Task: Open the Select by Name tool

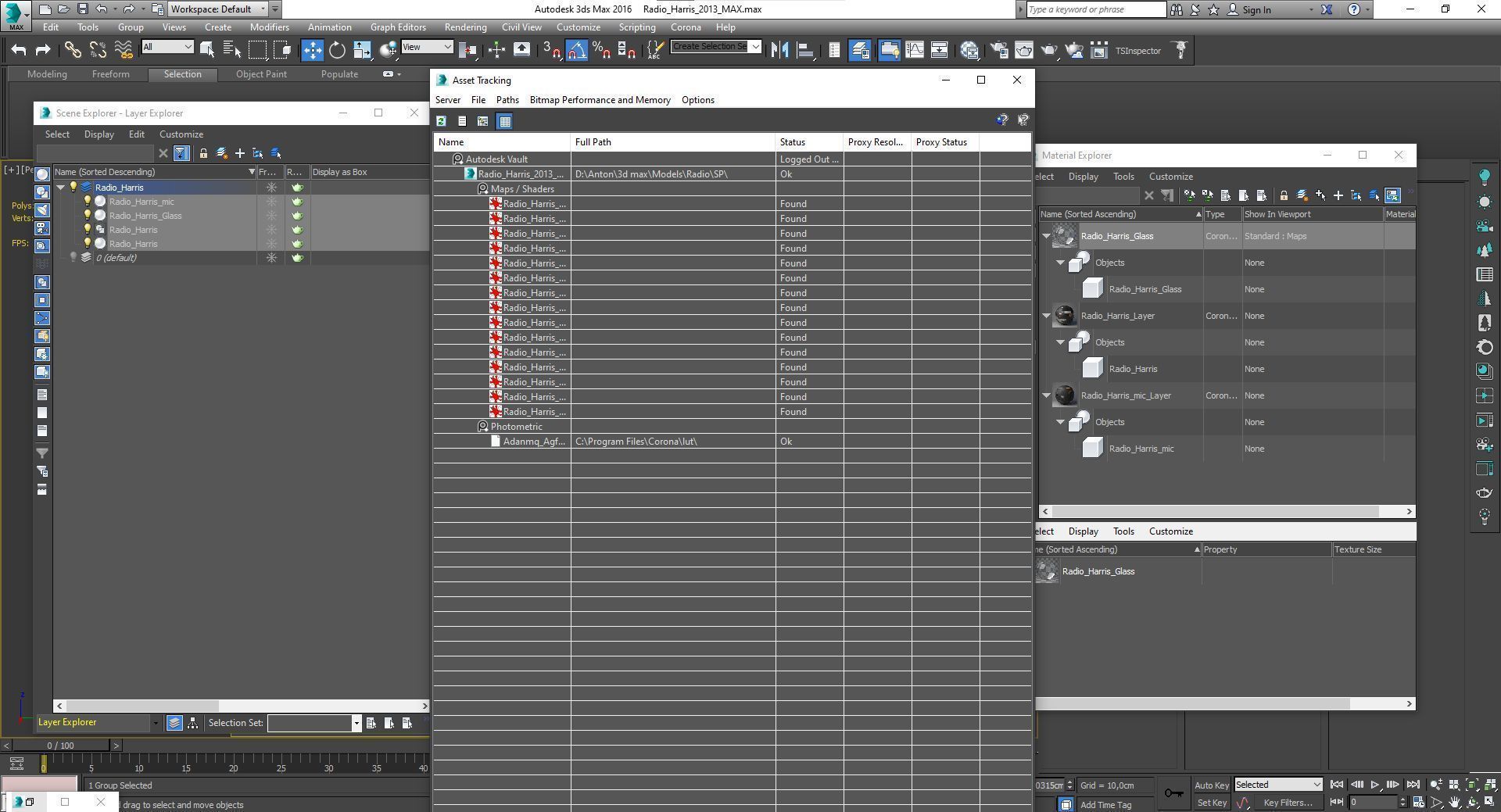Action: click(232, 51)
